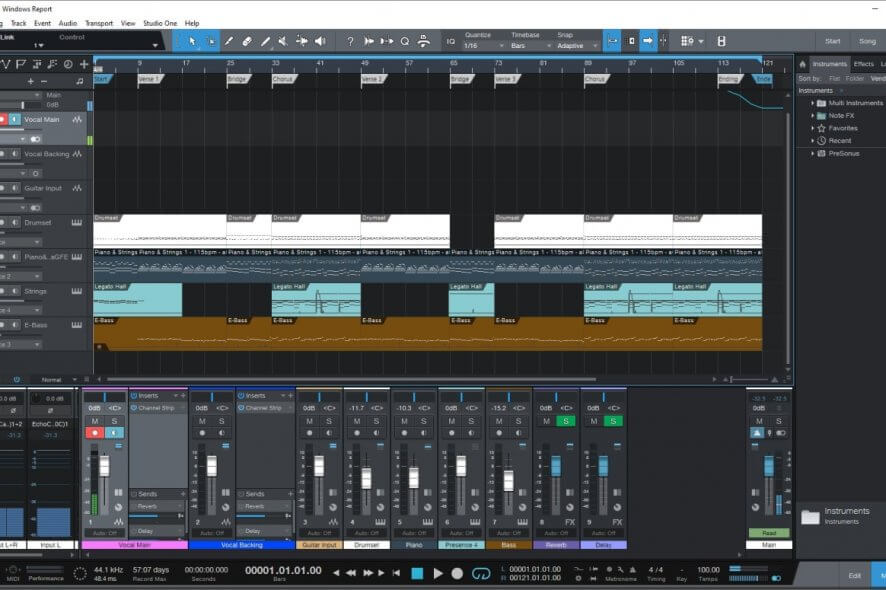Click the arrangement horizontal scrollbar
Viewport: 886px width, 590px height.
(x=351, y=379)
